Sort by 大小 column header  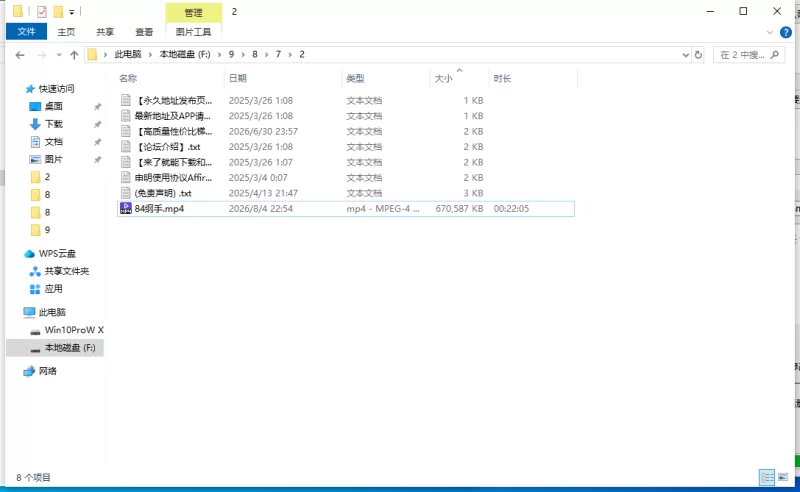[x=443, y=78]
